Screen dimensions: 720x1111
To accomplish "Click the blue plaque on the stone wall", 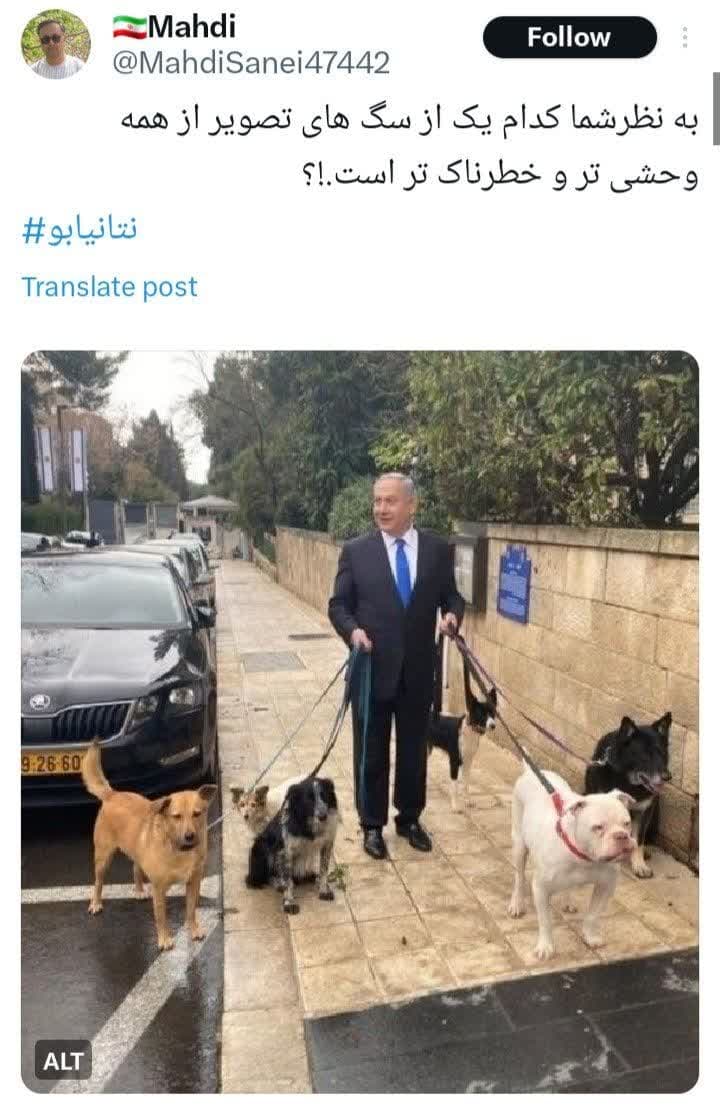I will coord(514,584).
